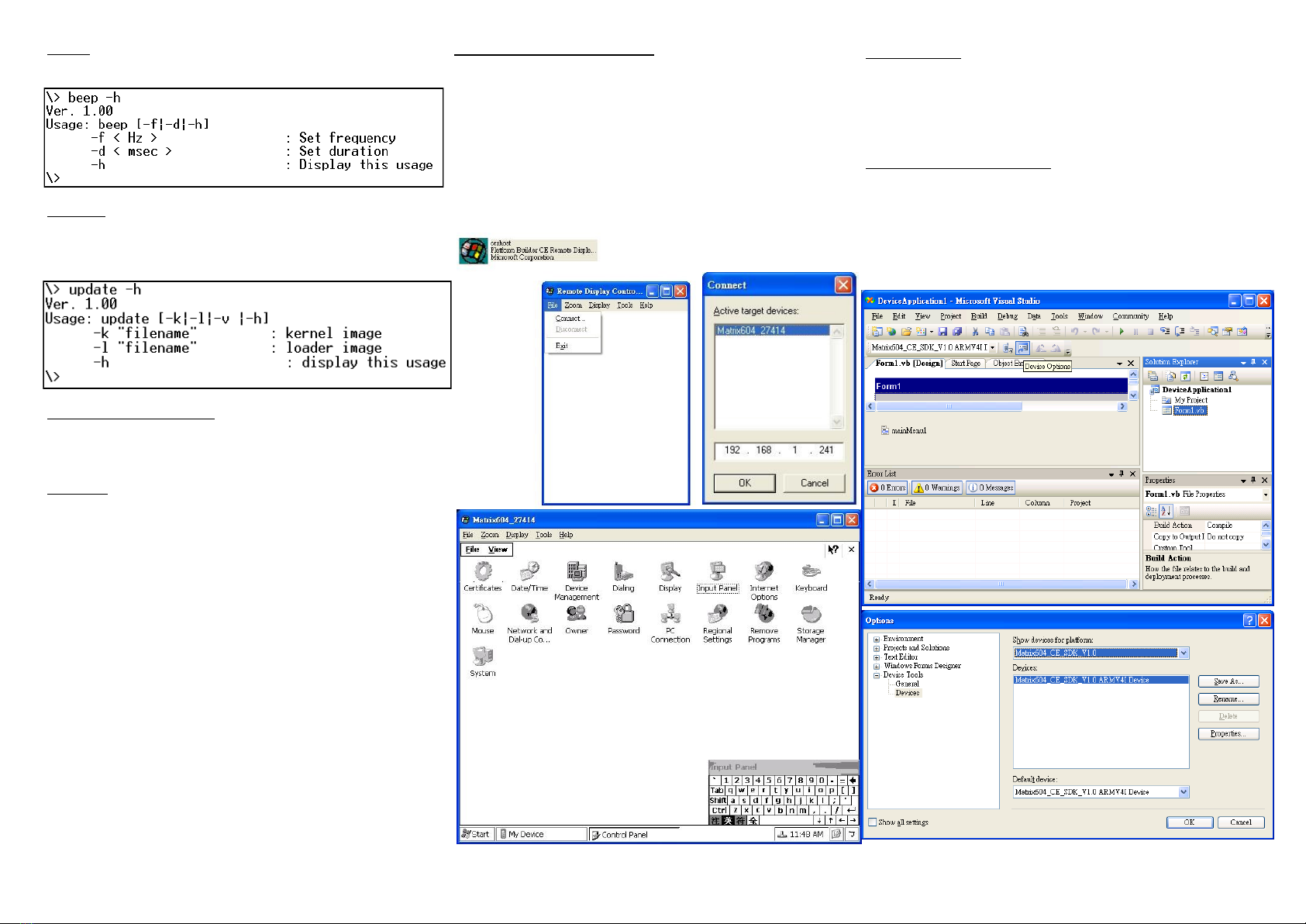
Task: Collapse the Device Tools node
Action: pyautogui.click(x=877, y=675)
